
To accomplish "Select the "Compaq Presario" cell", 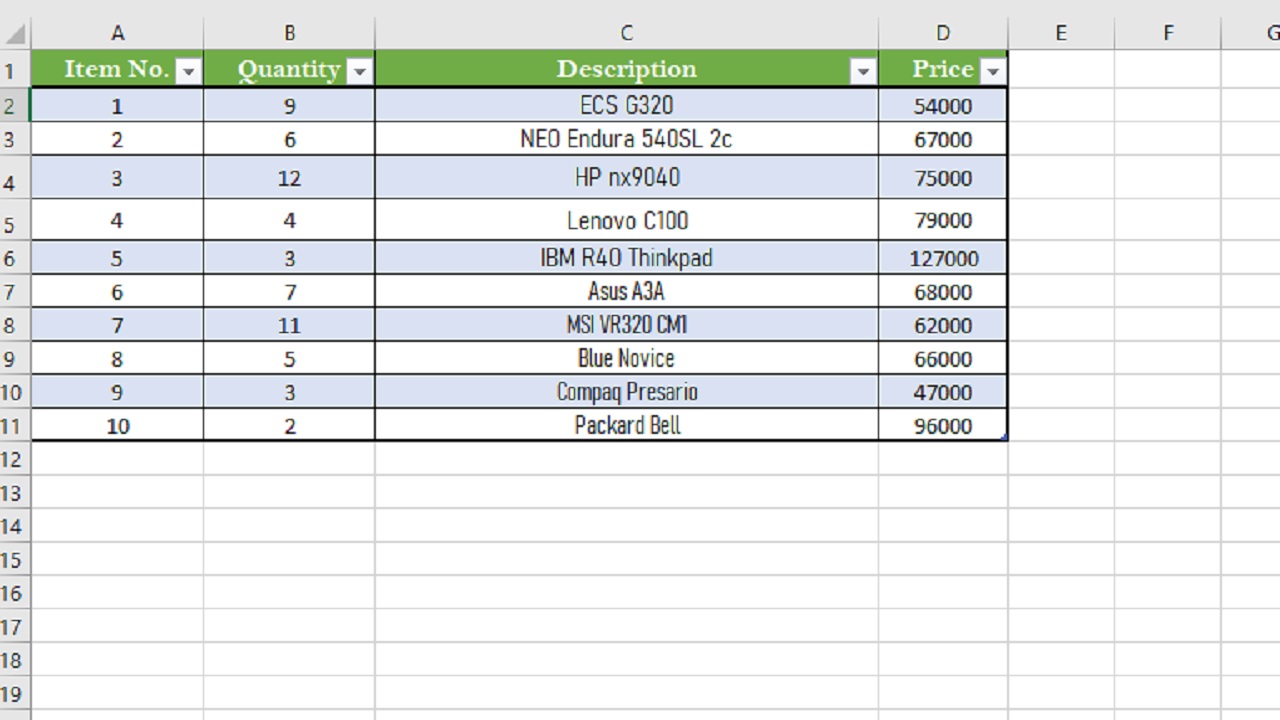I will [x=627, y=392].
